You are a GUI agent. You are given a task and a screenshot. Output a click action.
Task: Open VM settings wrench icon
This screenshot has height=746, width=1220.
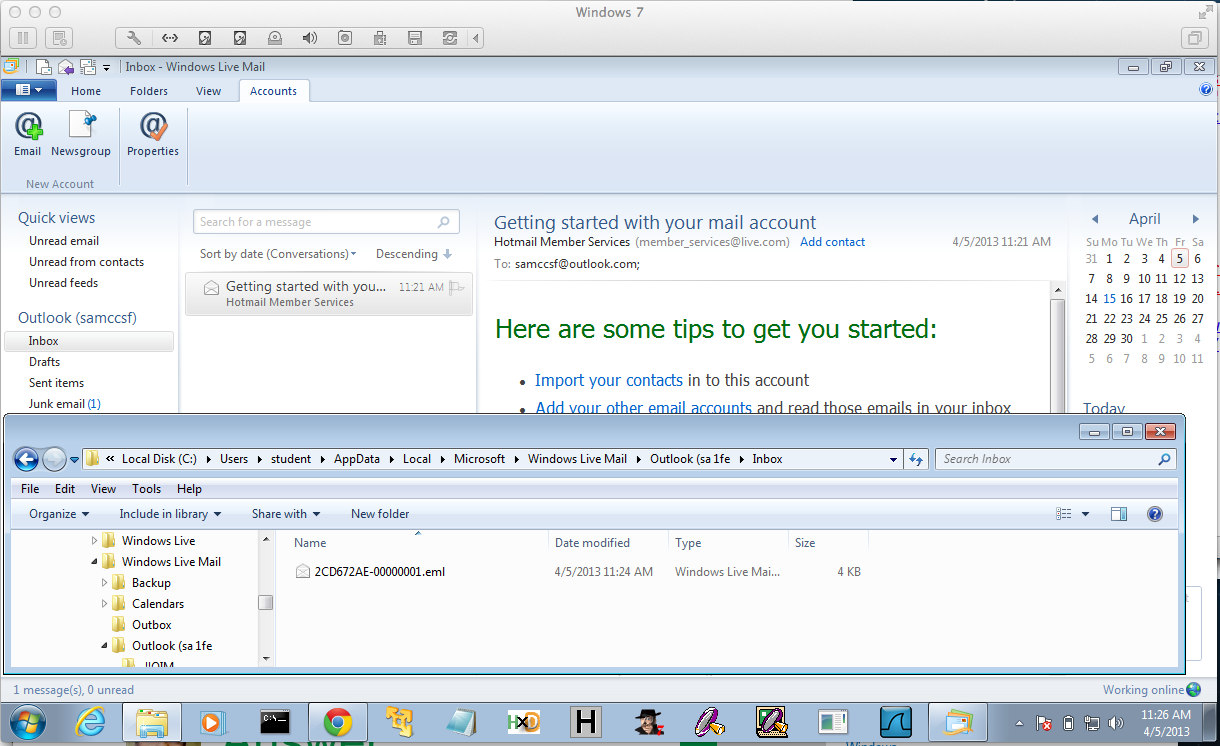pyautogui.click(x=135, y=38)
